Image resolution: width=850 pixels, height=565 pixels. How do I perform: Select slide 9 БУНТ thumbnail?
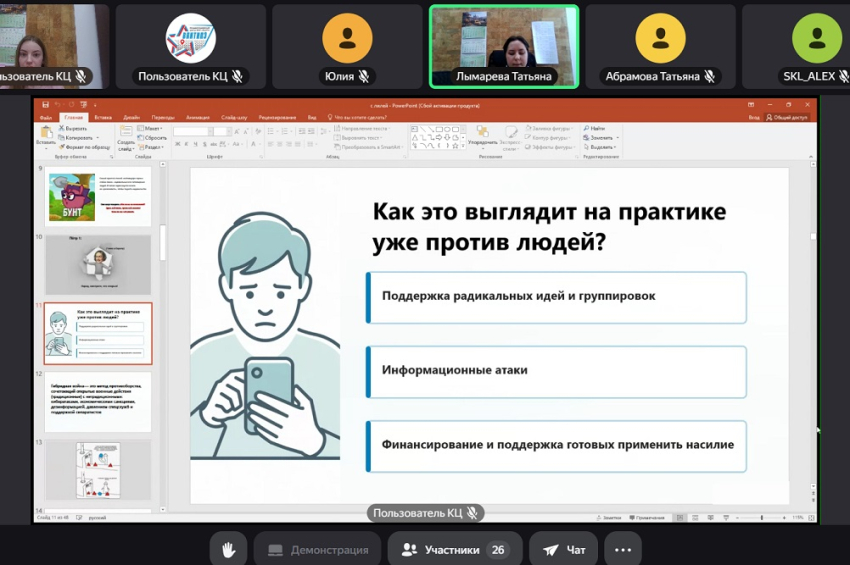pyautogui.click(x=98, y=196)
